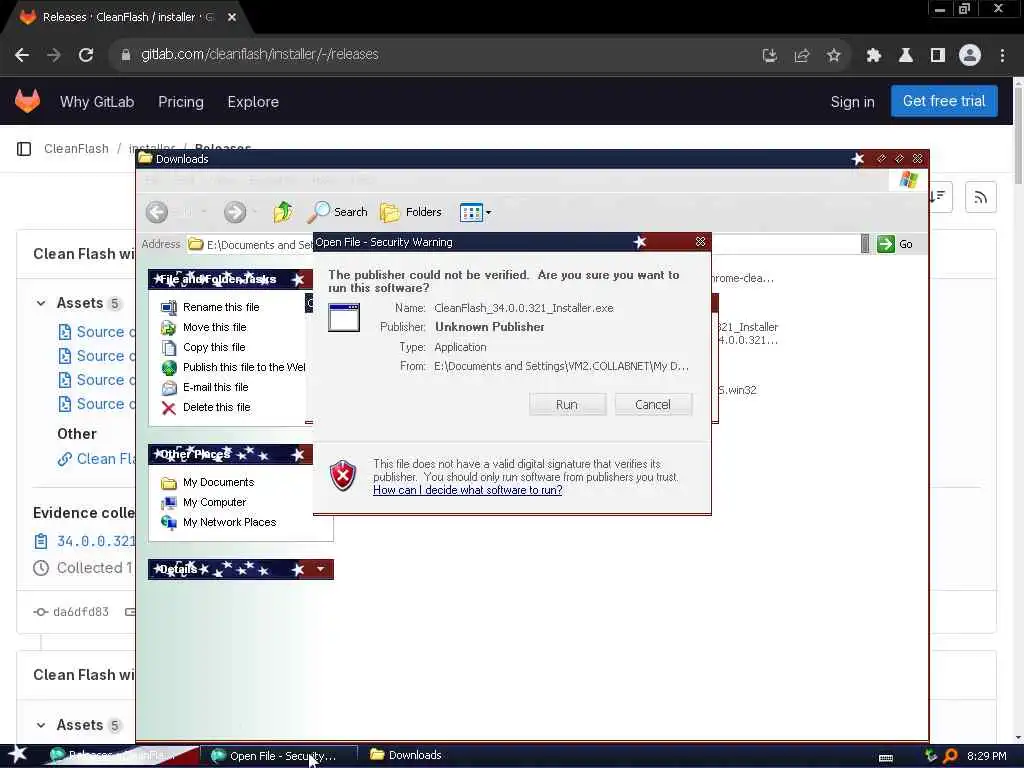Click RSS feed icon on GitLab page
This screenshot has width=1024, height=768.
980,197
